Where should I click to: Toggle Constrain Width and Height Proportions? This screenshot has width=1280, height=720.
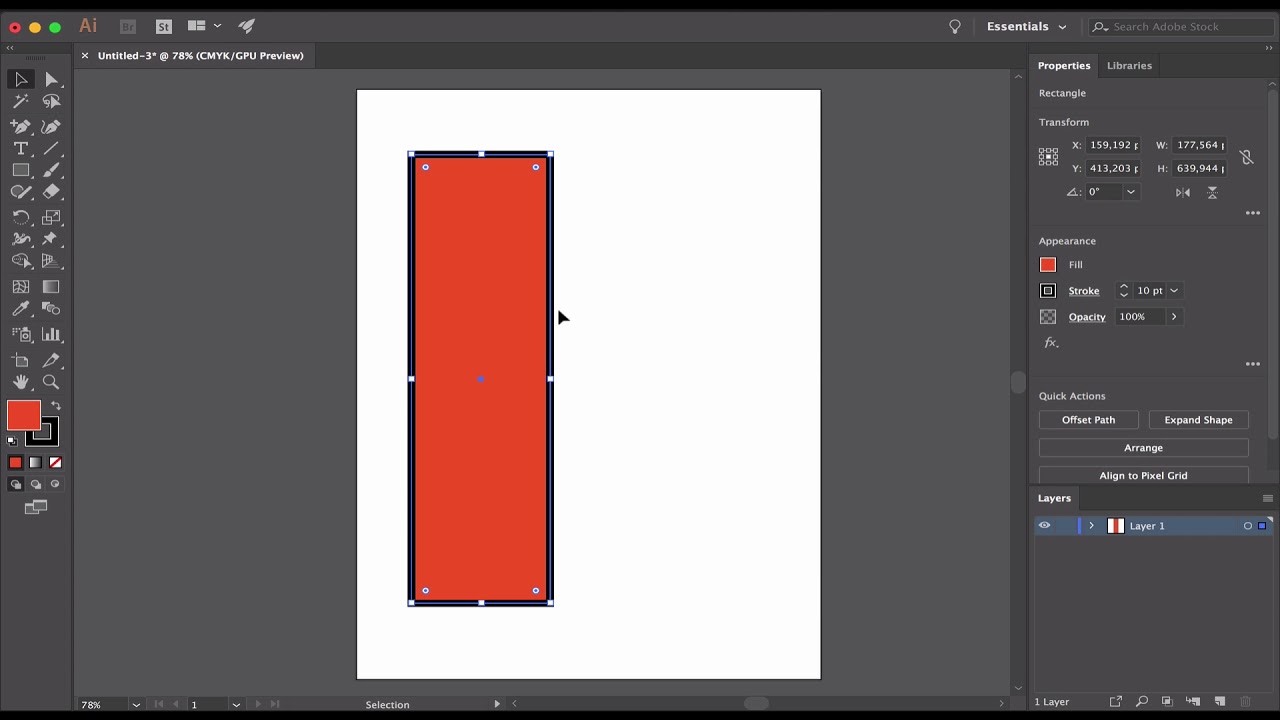1246,157
